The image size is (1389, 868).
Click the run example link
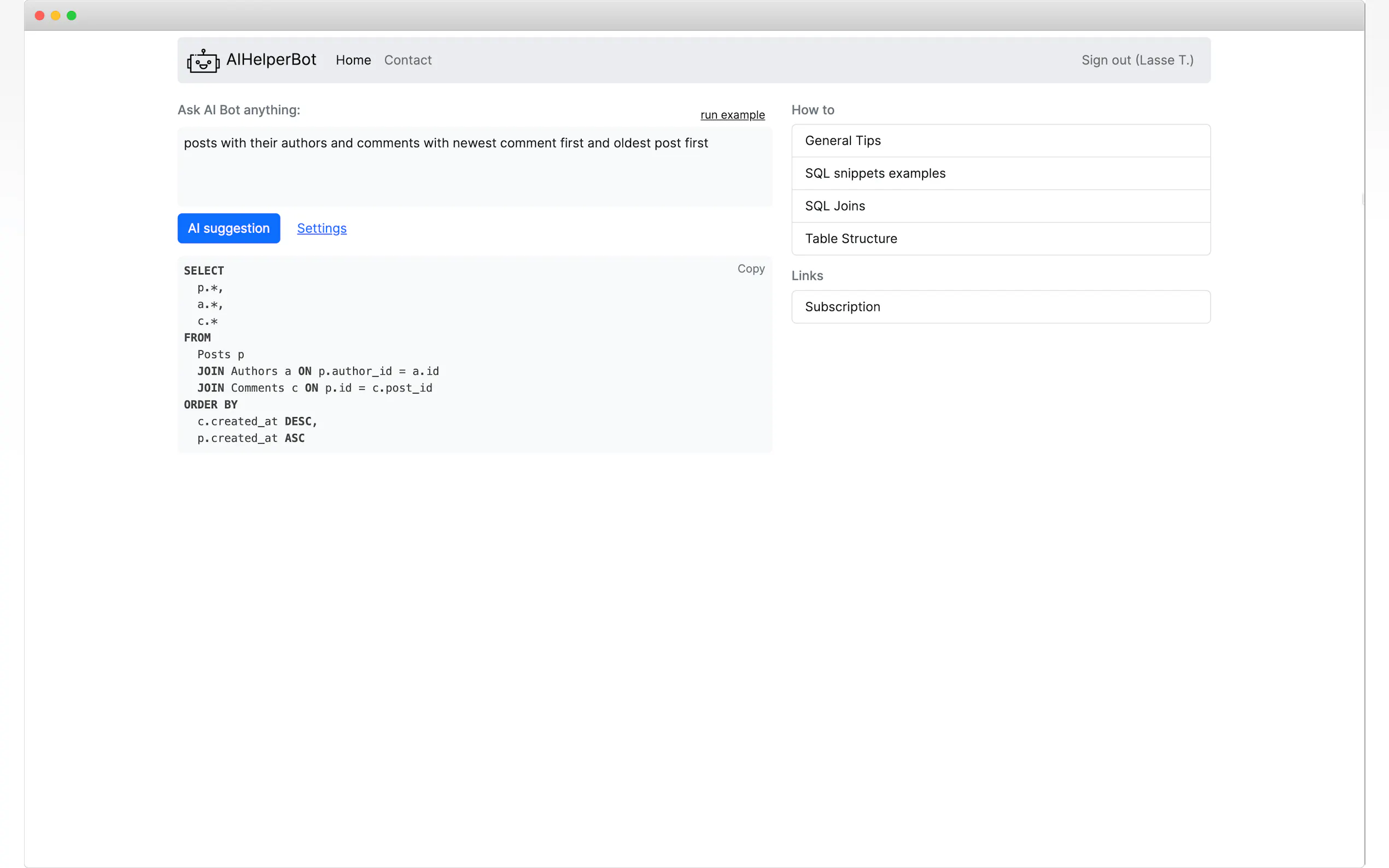(x=732, y=115)
